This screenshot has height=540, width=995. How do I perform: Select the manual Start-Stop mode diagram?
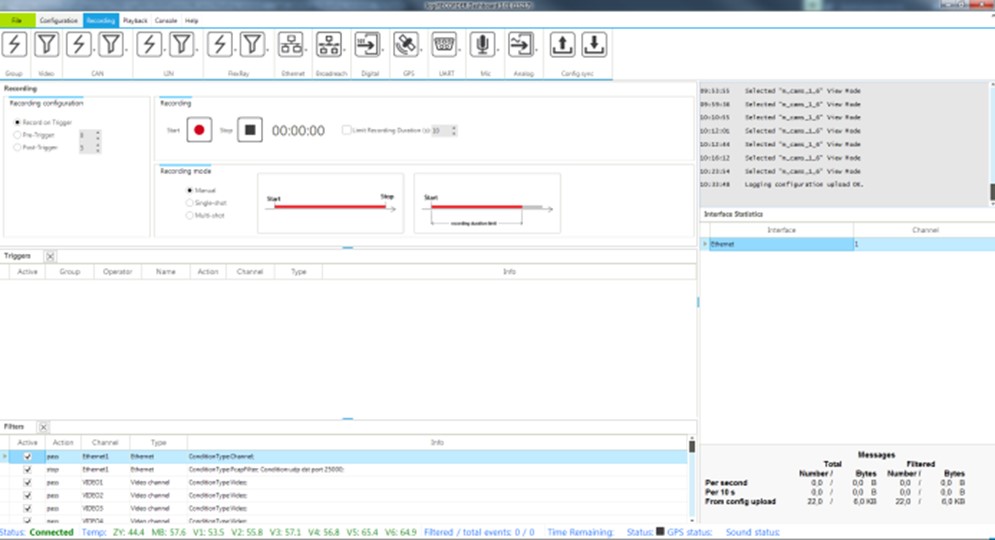[x=331, y=203]
